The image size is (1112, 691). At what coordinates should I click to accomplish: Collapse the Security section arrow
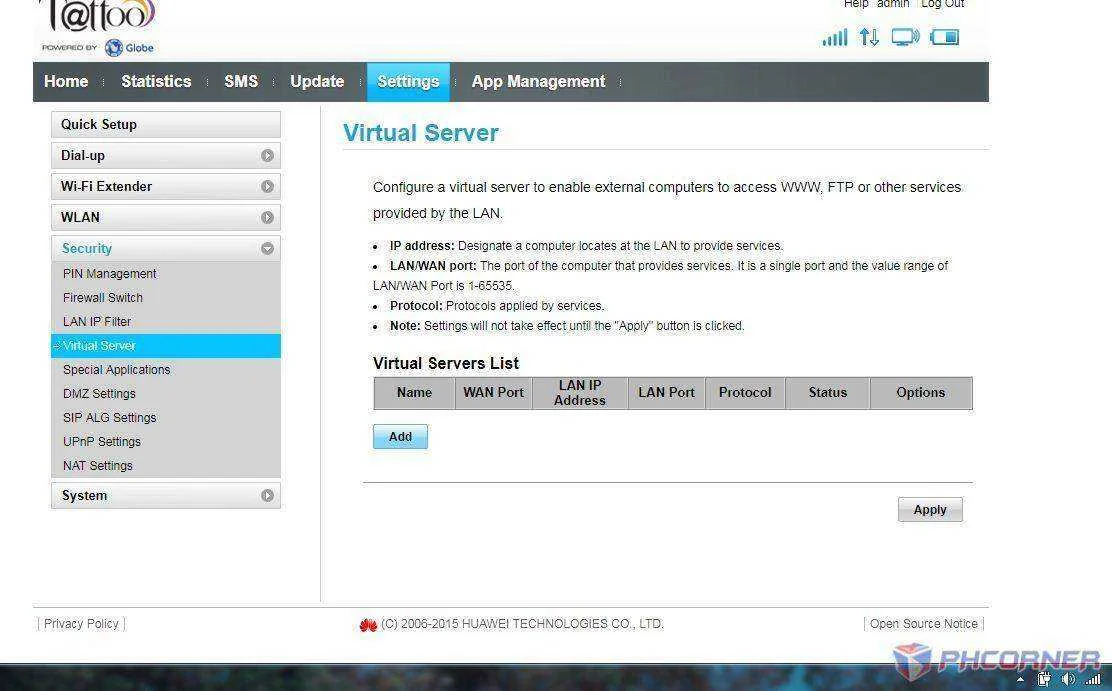click(x=267, y=248)
